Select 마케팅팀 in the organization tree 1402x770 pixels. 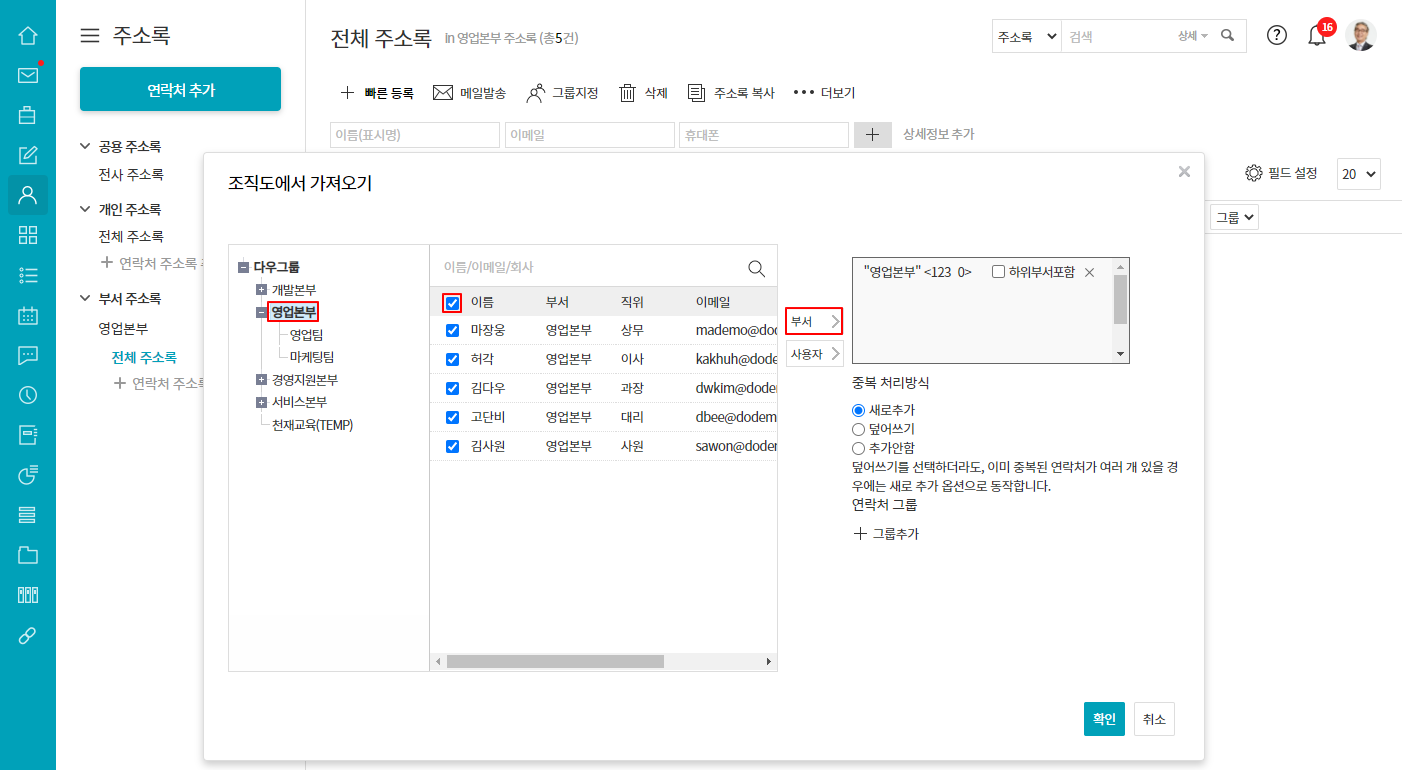coord(311,357)
